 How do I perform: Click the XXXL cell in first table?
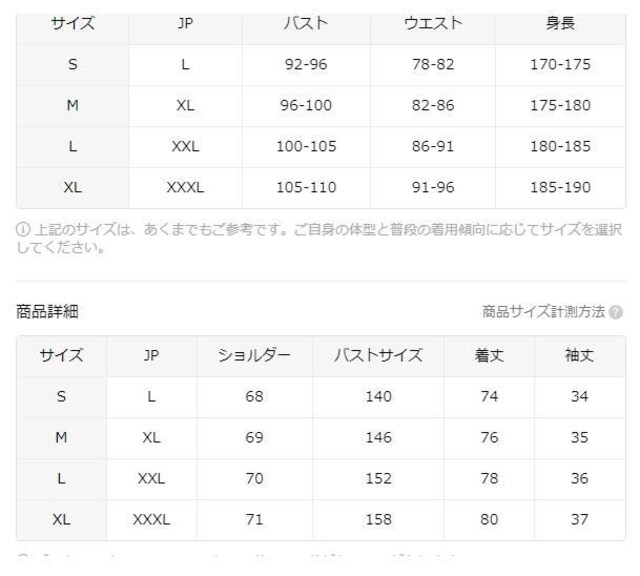185,187
